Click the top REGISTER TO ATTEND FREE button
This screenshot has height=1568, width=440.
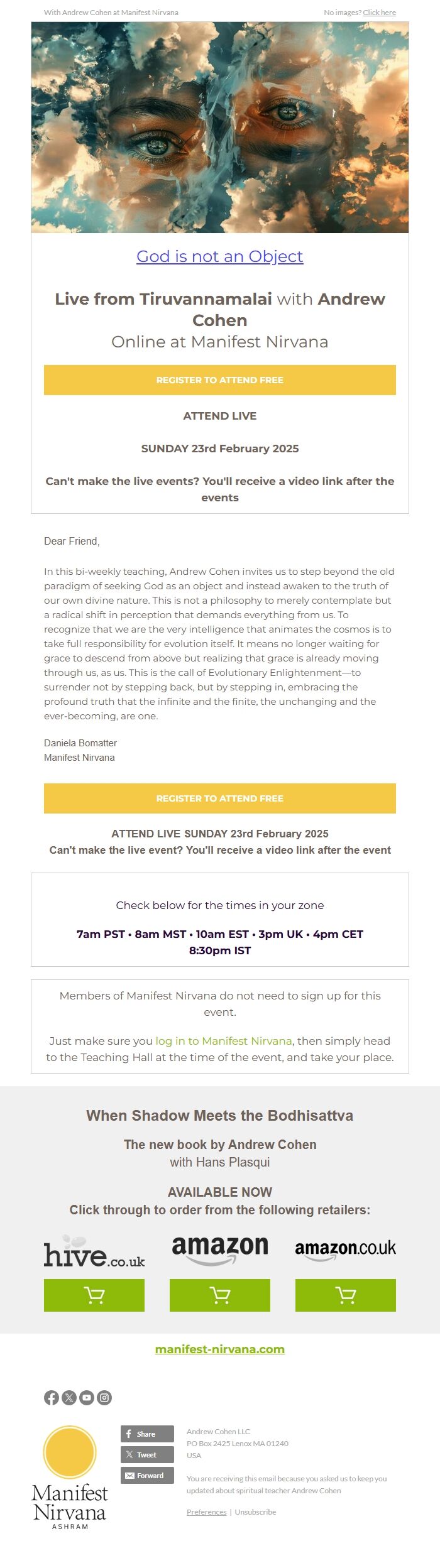coord(219,380)
